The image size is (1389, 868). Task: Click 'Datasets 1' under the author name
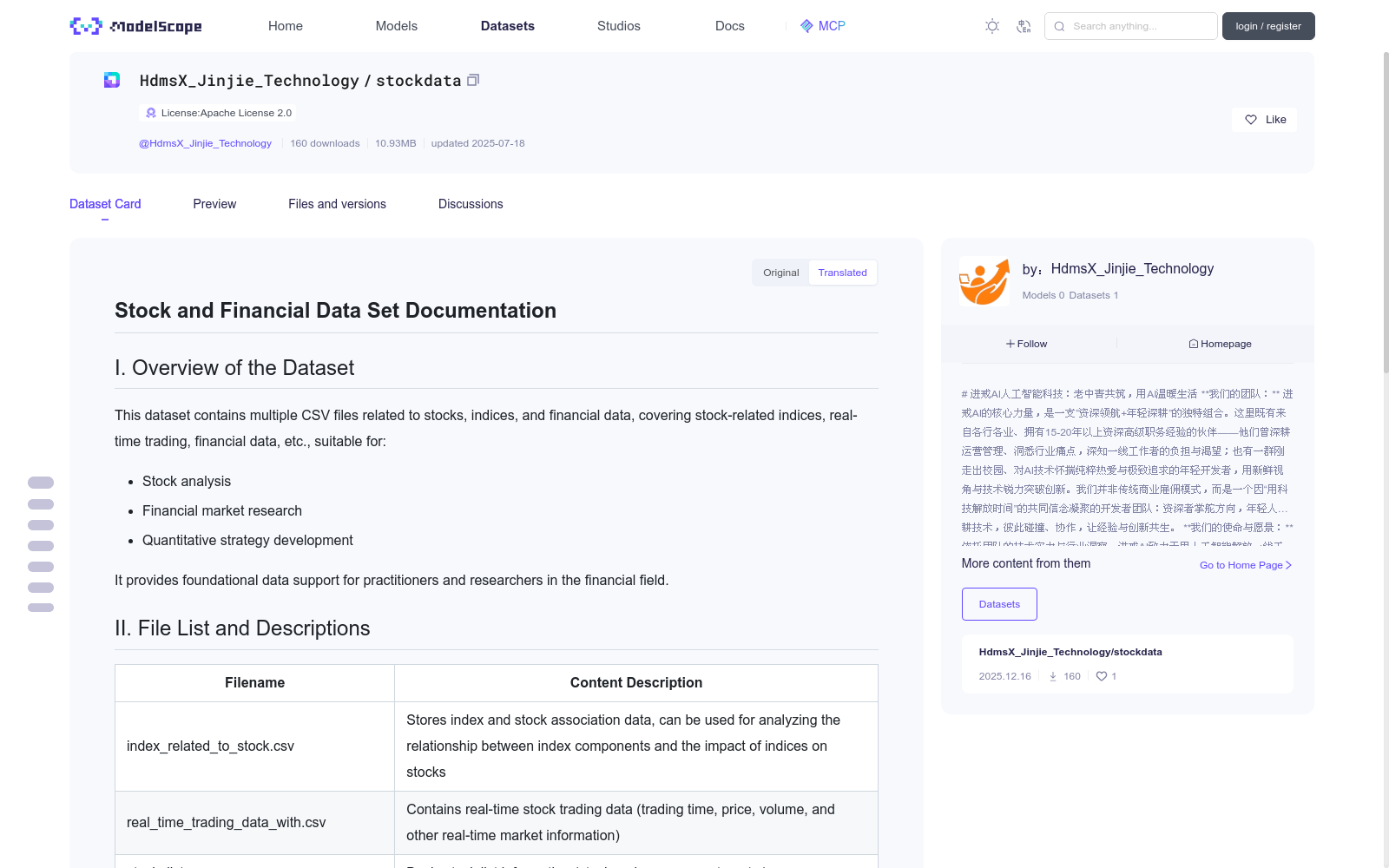pos(1094,295)
